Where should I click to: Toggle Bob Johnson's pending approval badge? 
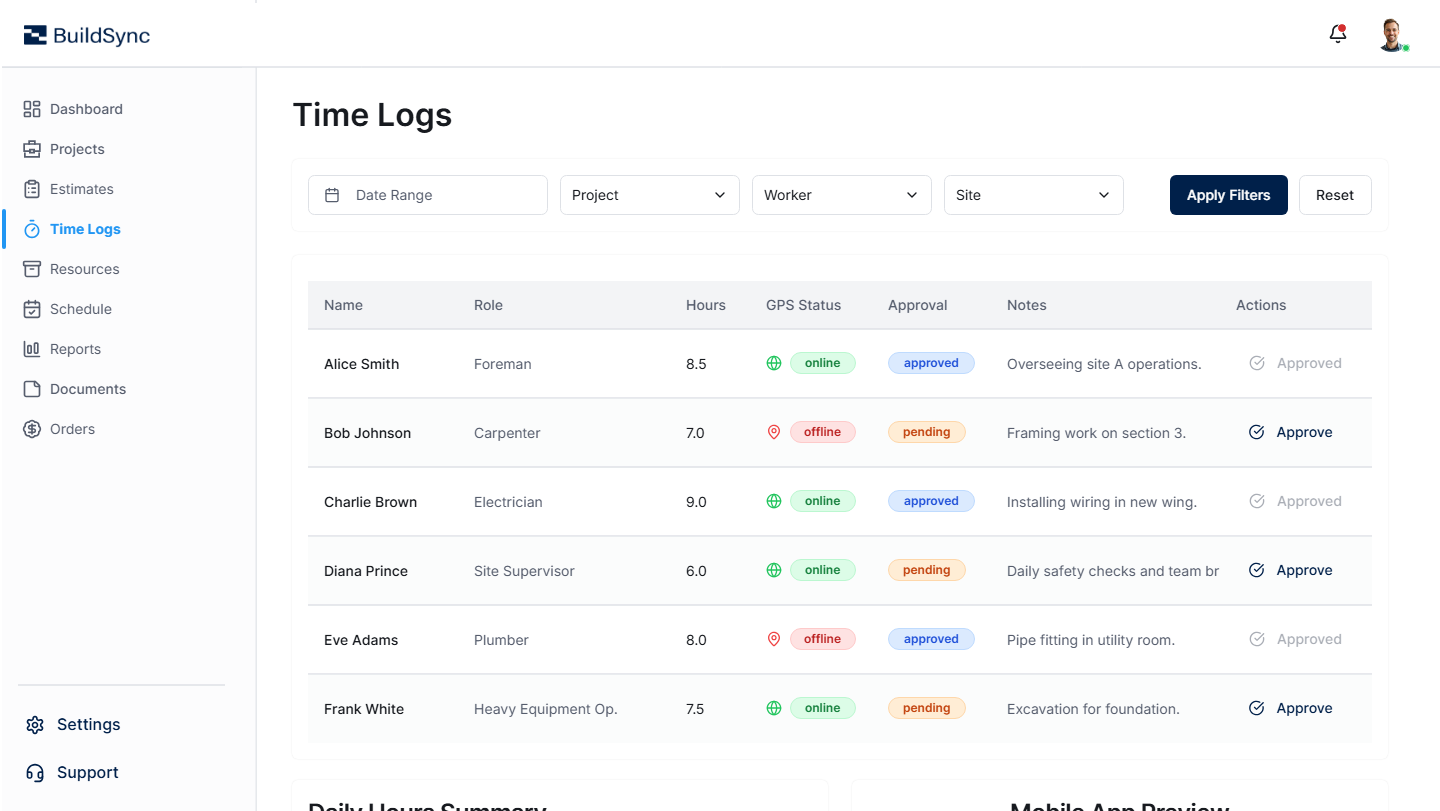click(x=926, y=431)
